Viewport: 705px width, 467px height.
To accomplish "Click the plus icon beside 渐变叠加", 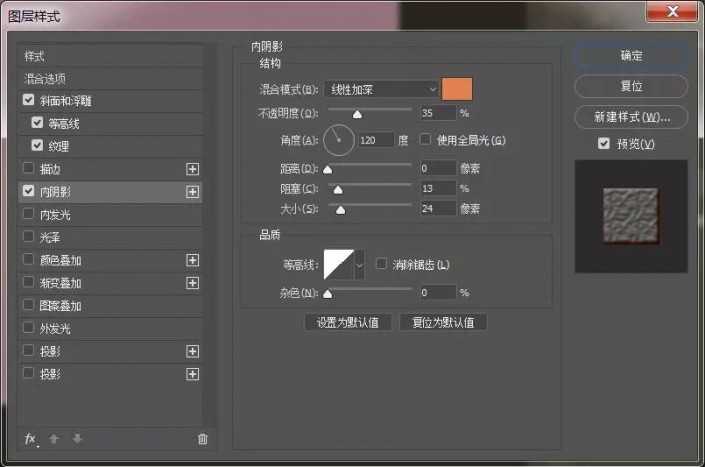I will click(193, 283).
